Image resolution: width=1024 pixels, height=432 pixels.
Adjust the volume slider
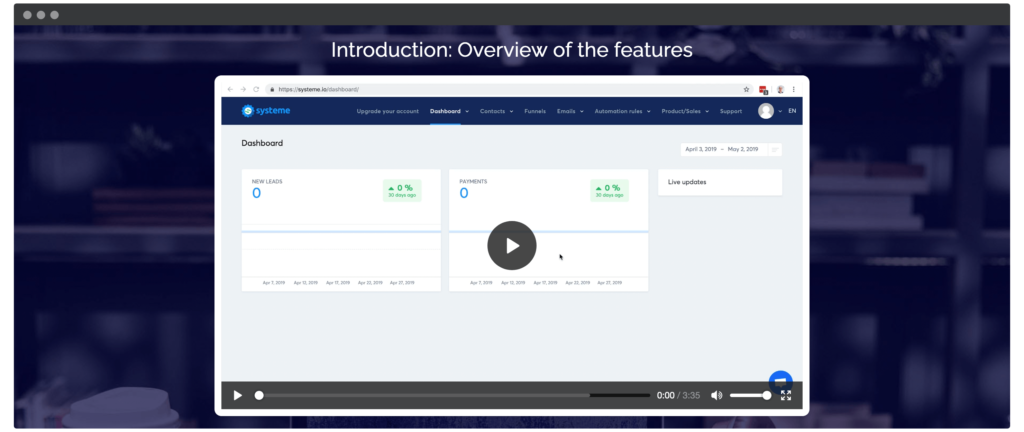point(749,395)
